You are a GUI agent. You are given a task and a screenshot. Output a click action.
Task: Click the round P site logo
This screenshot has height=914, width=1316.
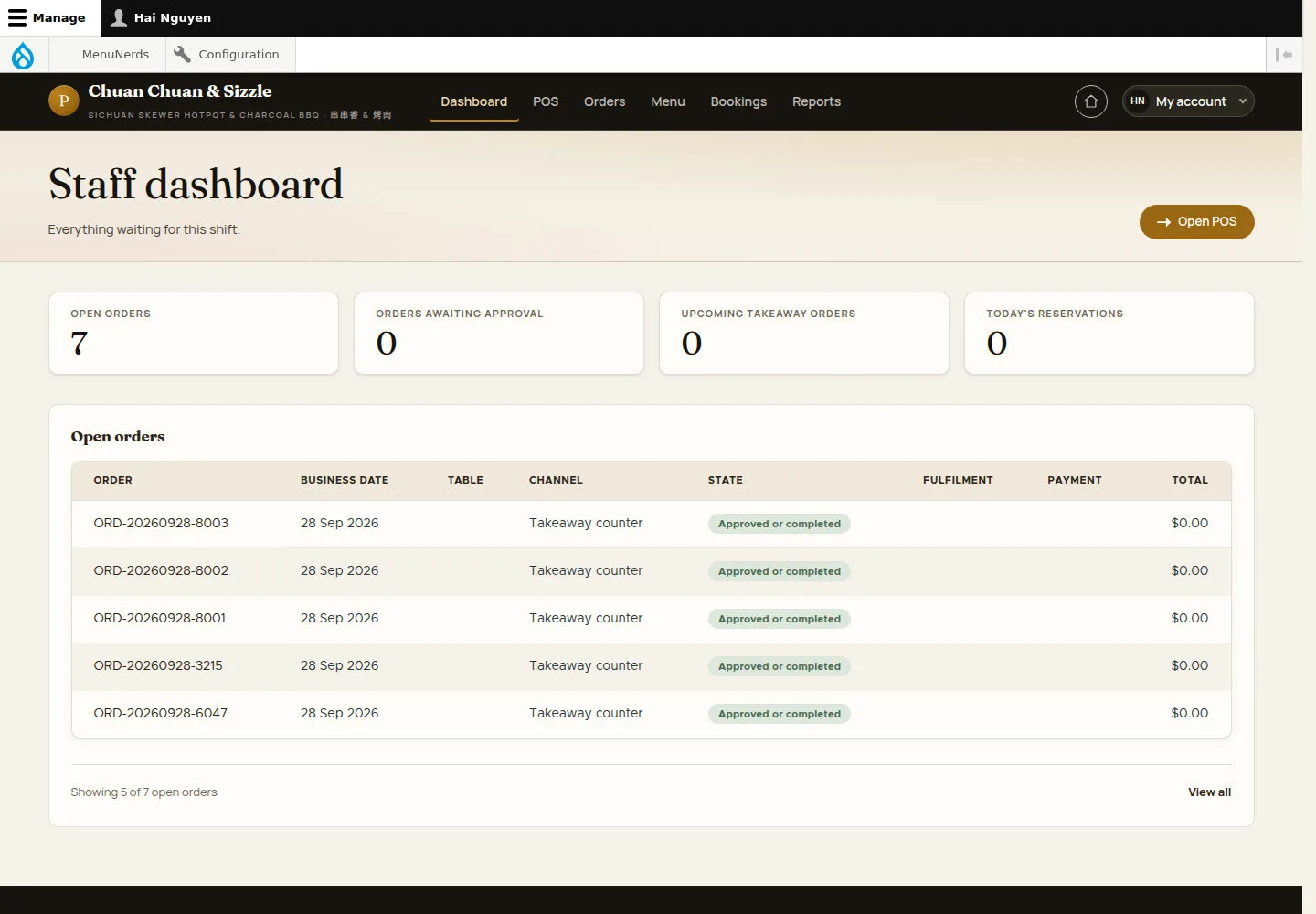coord(64,101)
